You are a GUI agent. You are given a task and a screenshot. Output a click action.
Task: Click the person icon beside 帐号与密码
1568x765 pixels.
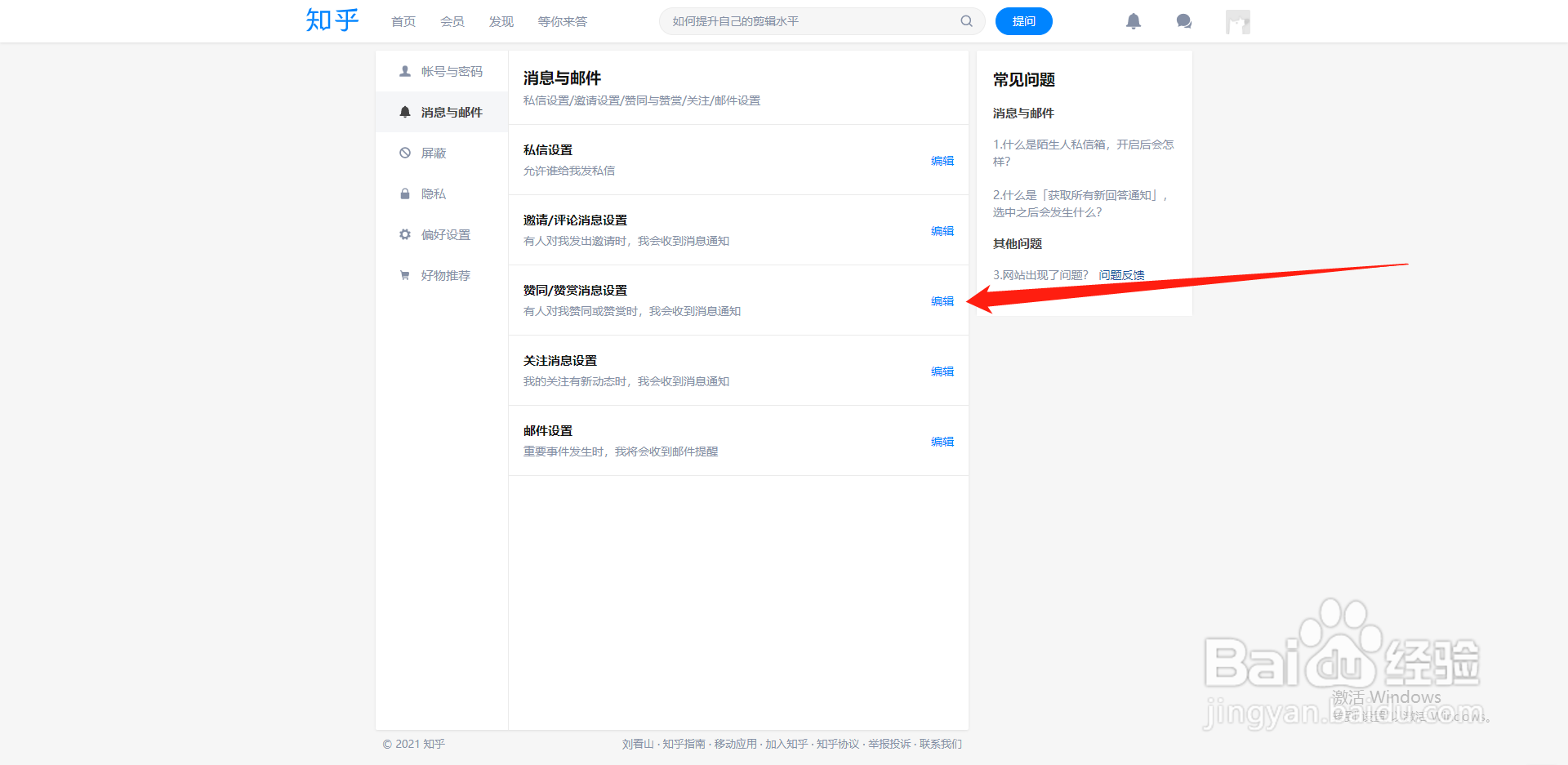tap(404, 71)
